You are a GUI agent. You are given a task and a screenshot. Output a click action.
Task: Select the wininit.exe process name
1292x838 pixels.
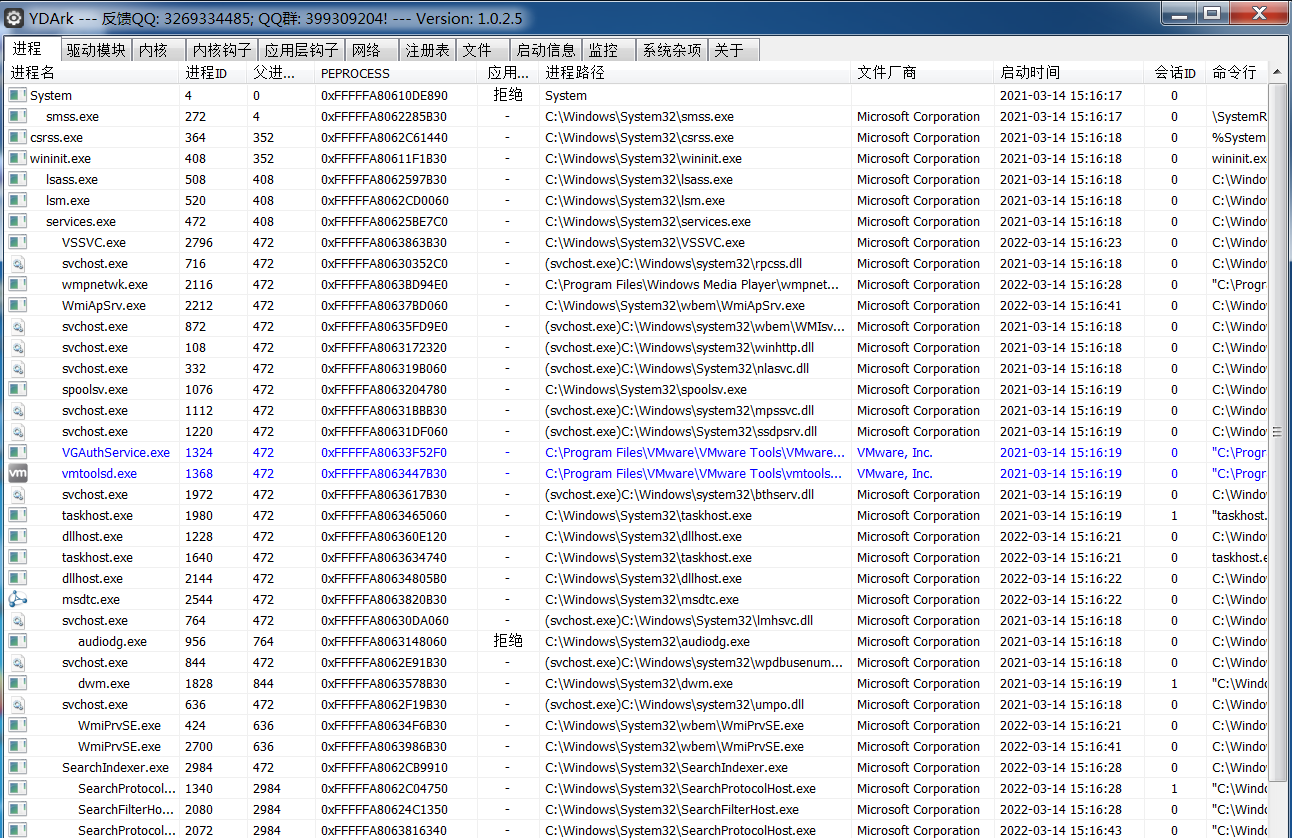click(x=60, y=159)
